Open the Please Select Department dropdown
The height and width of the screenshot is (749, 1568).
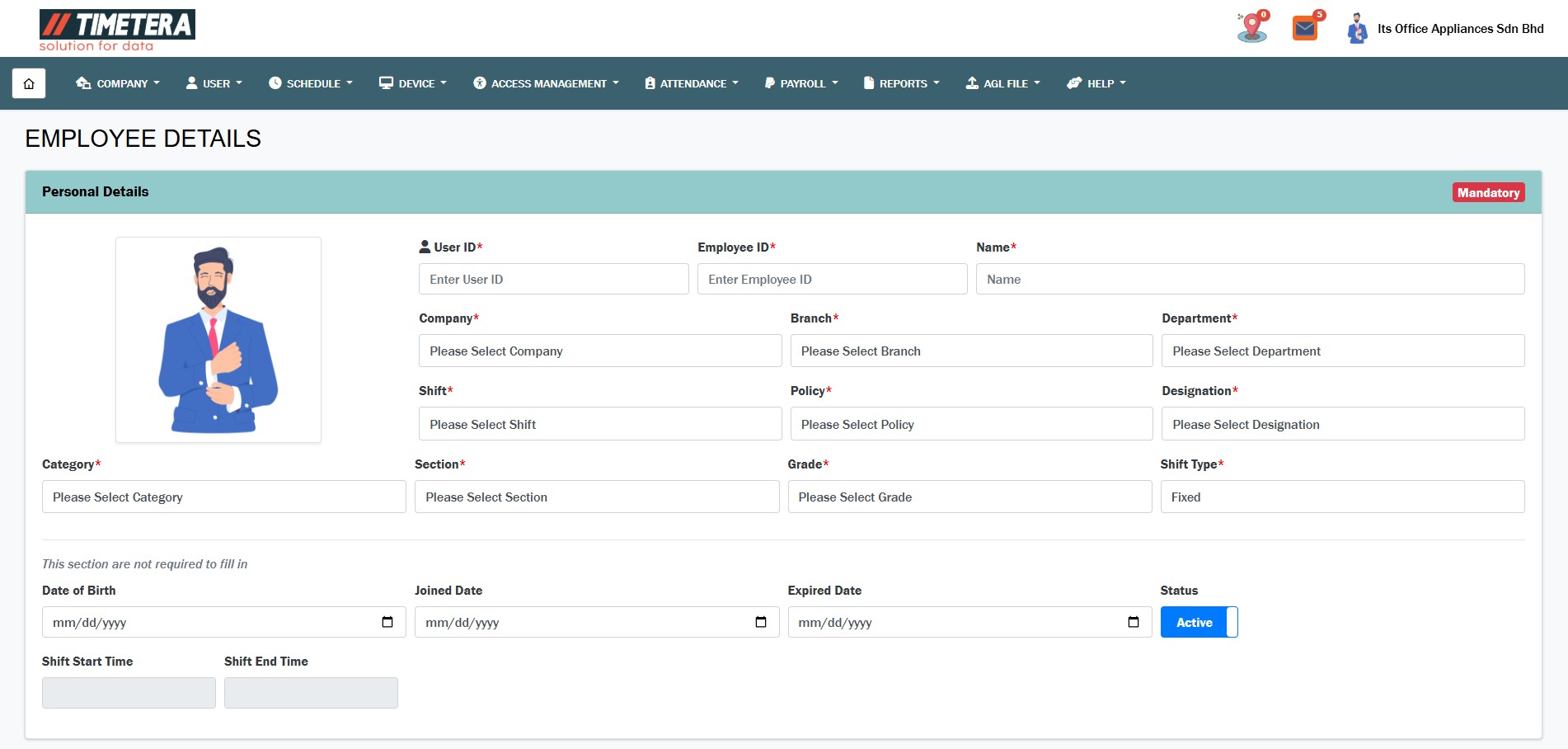tap(1342, 351)
